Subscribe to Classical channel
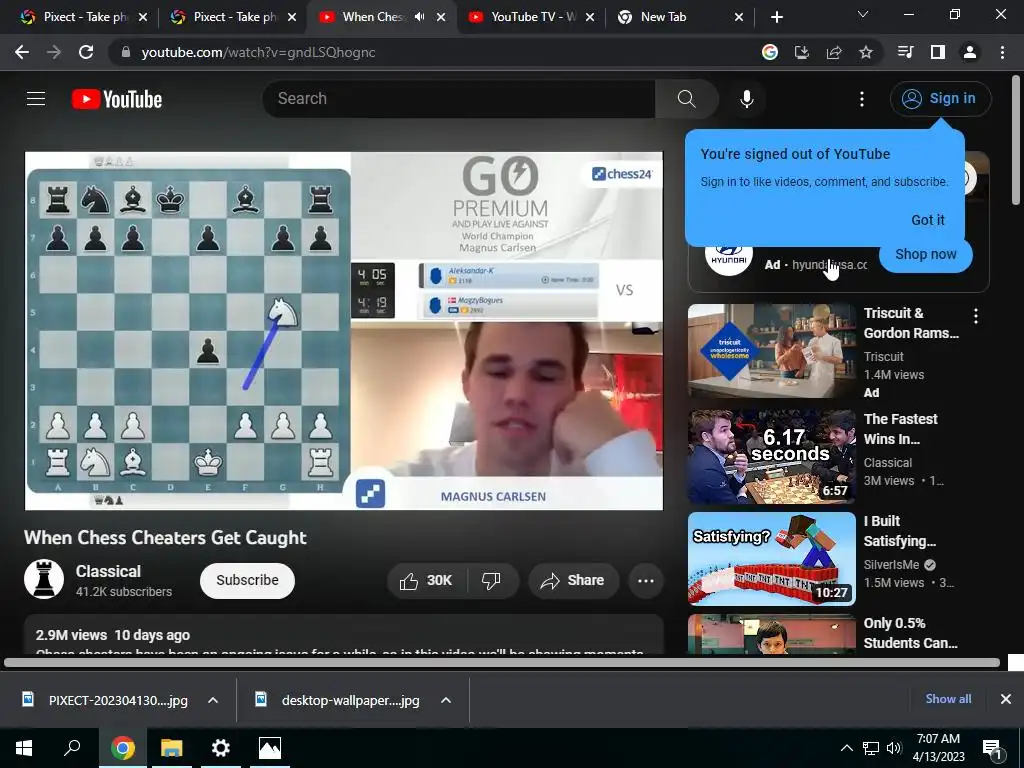1024x768 pixels. pos(248,581)
